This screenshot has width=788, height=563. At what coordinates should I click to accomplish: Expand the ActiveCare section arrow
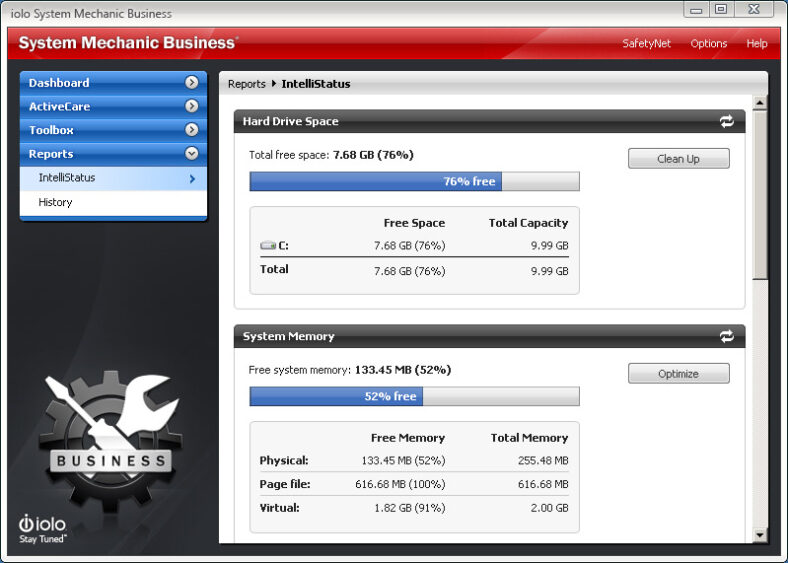pyautogui.click(x=191, y=106)
